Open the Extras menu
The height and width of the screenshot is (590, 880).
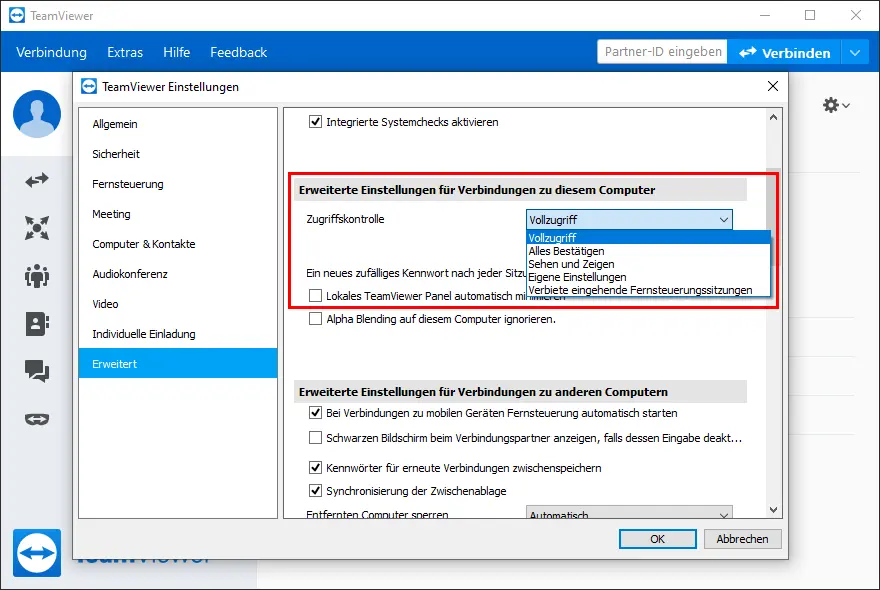pyautogui.click(x=125, y=52)
